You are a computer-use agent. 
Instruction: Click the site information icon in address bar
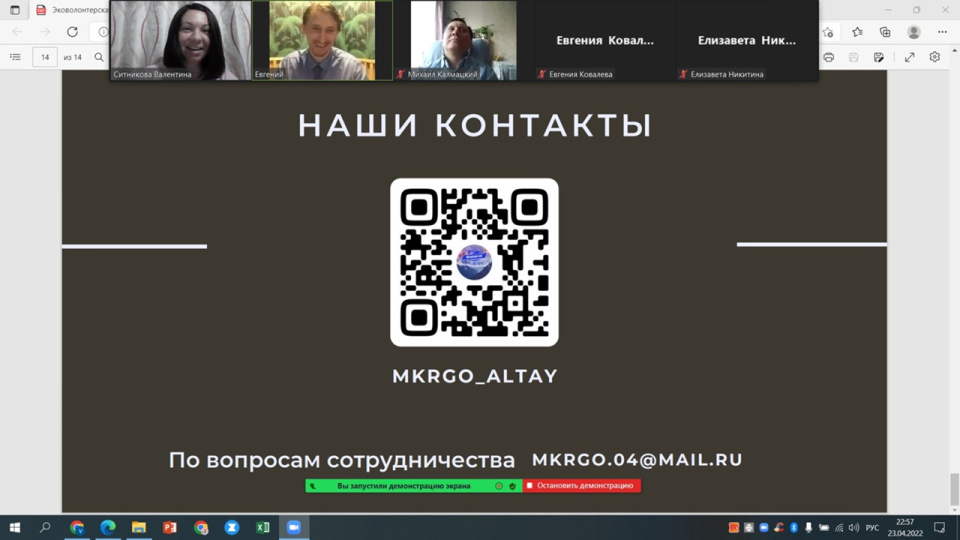coord(103,32)
